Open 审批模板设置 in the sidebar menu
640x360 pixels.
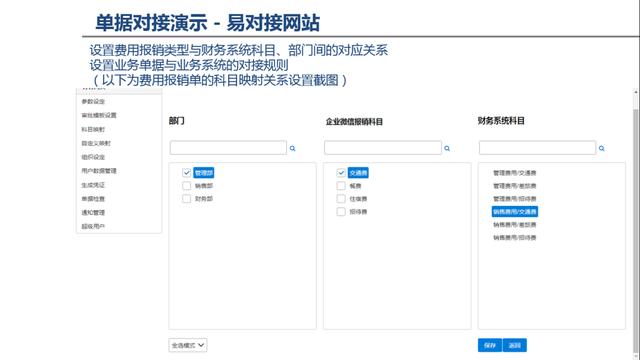tap(99, 115)
